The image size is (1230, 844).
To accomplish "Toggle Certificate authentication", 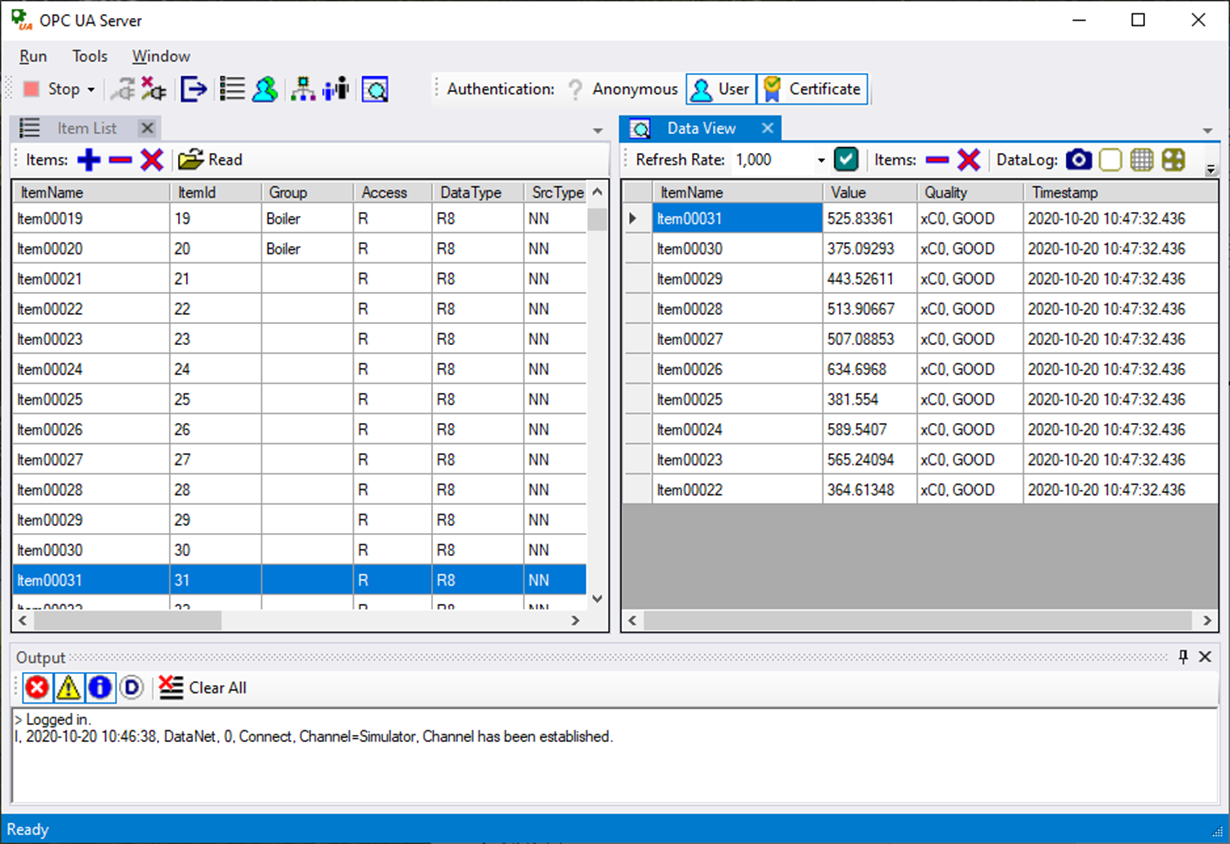I will click(812, 89).
